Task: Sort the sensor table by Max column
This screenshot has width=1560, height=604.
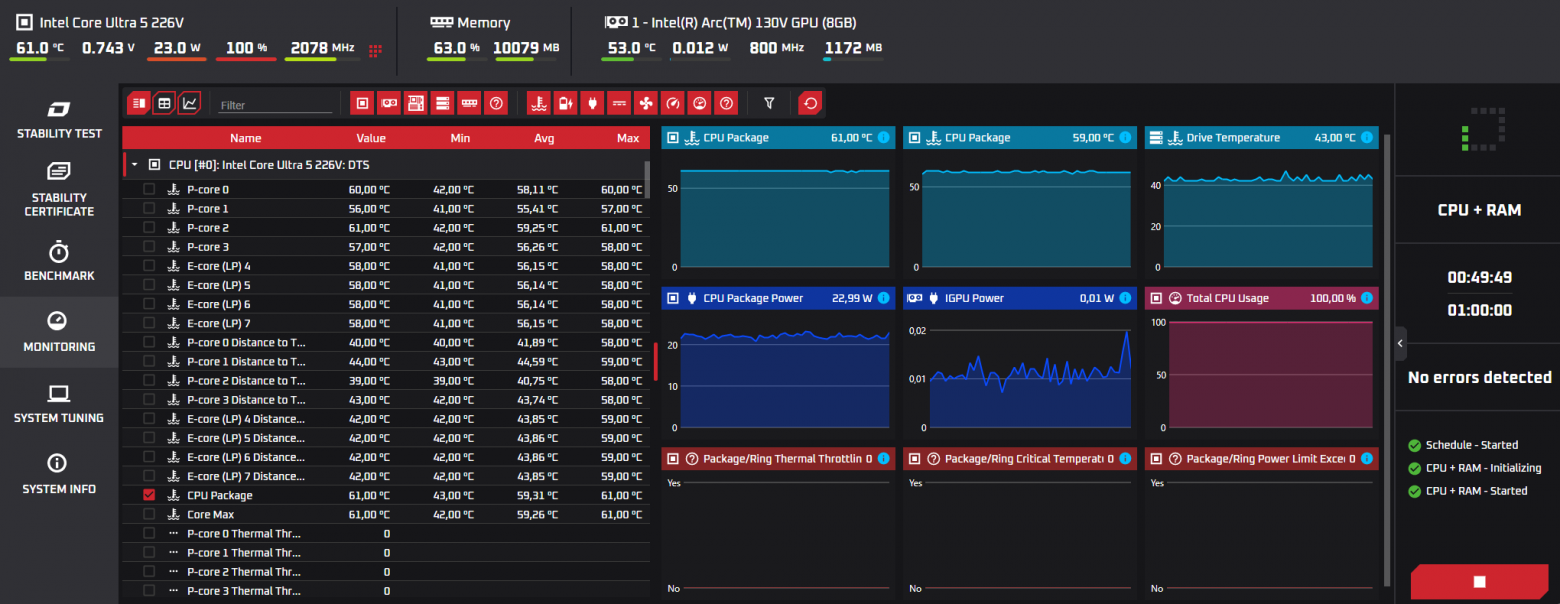Action: (628, 138)
